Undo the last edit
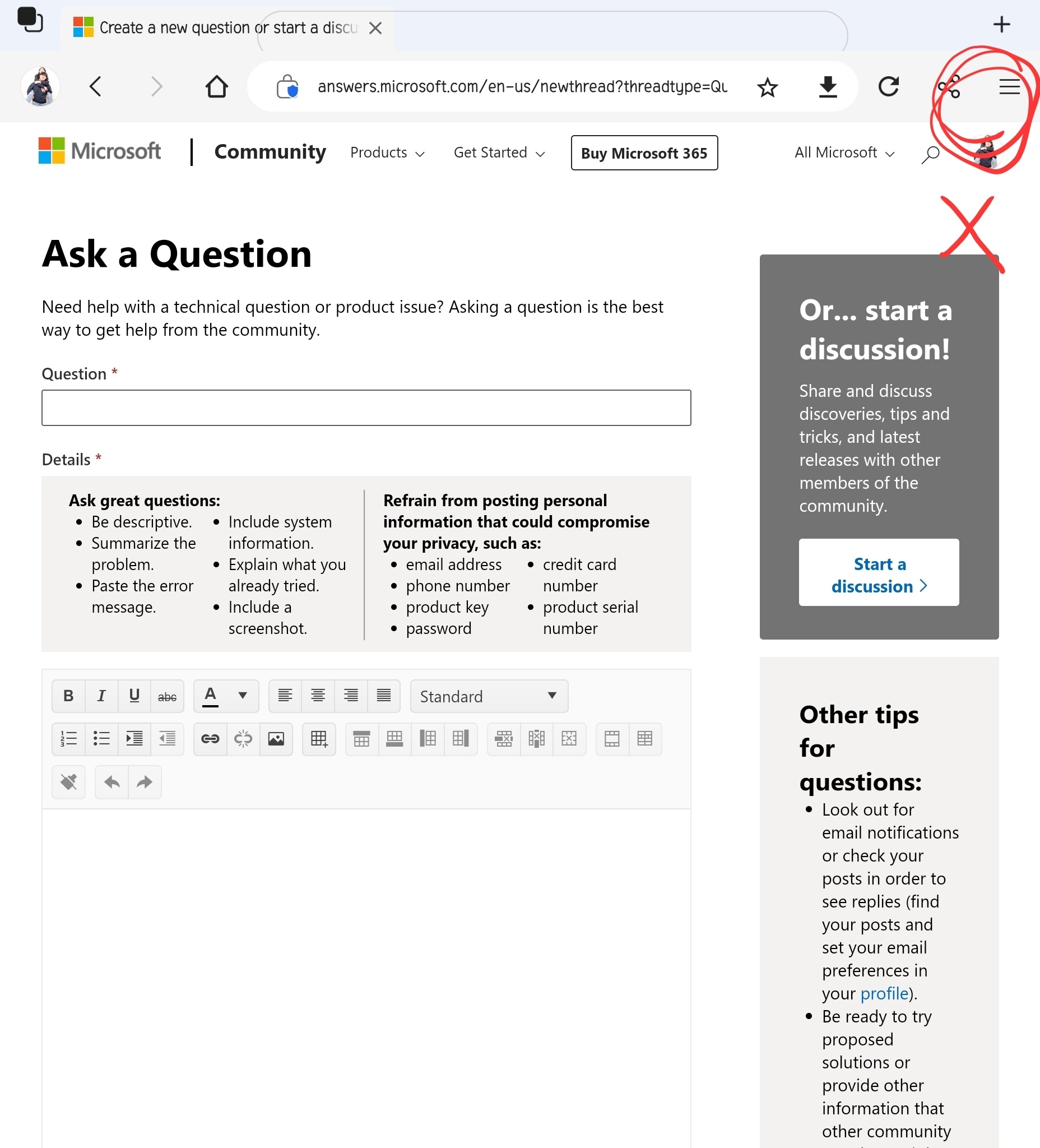The height and width of the screenshot is (1148, 1040). tap(112, 783)
